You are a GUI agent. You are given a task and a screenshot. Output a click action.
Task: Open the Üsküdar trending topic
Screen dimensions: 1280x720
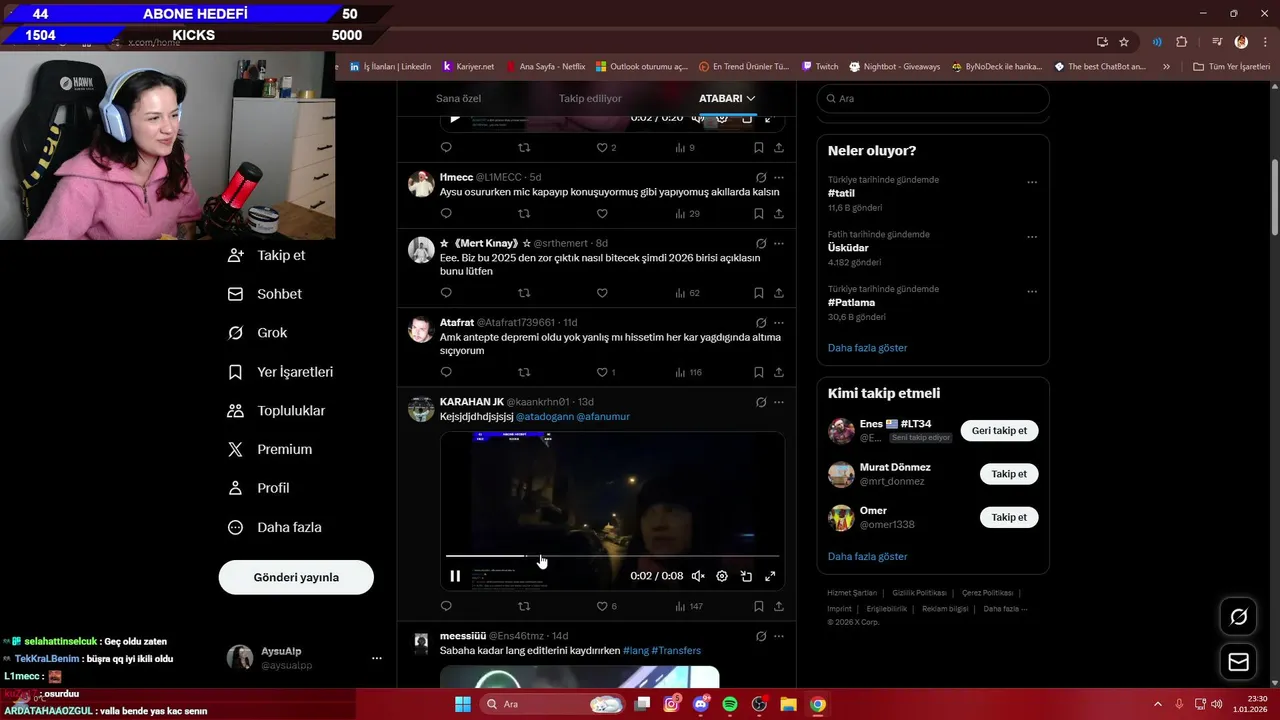point(848,248)
